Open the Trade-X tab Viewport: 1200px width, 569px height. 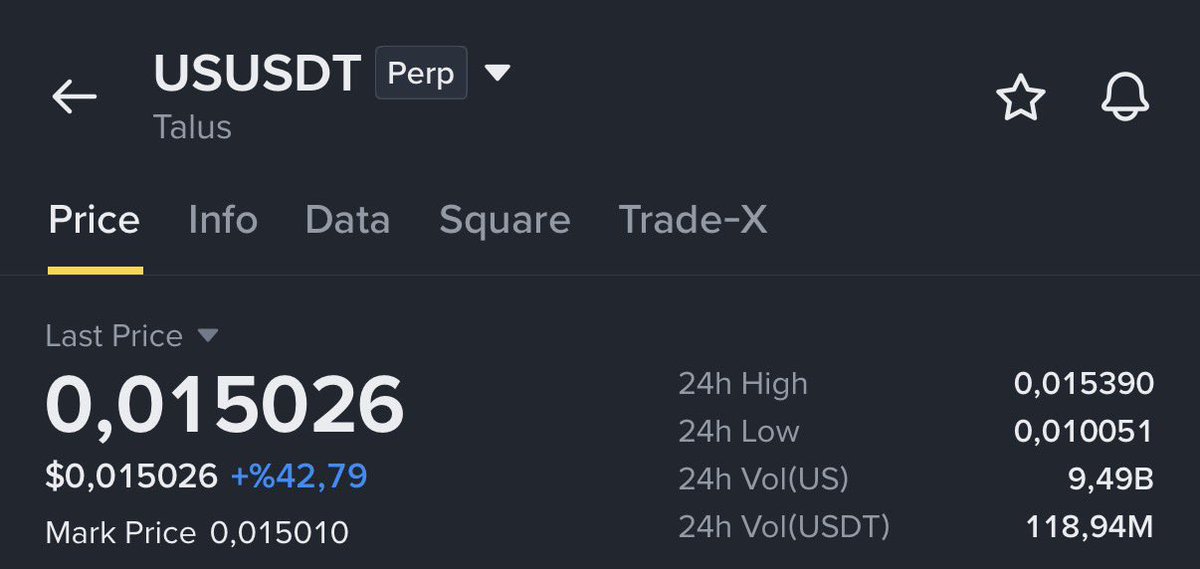pos(693,219)
